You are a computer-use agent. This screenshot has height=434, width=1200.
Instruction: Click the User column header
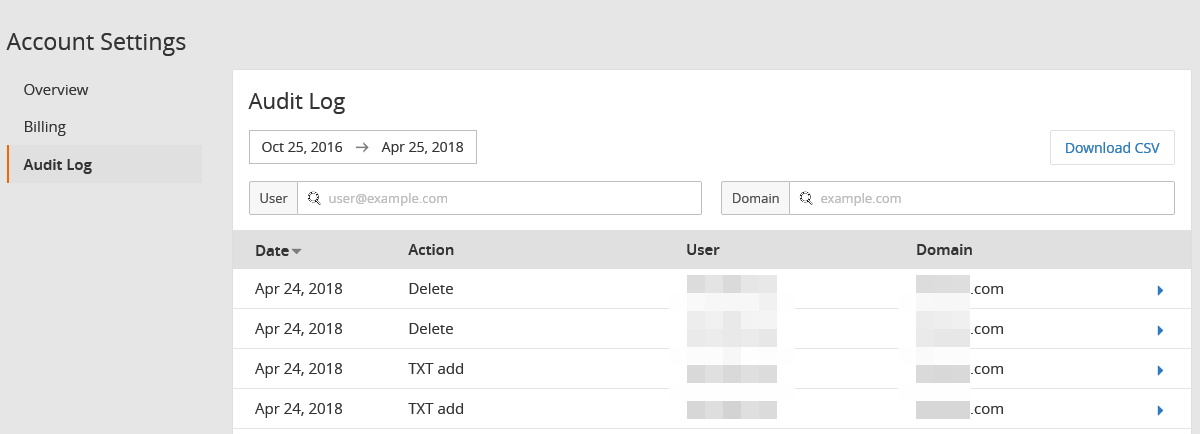[x=703, y=250]
